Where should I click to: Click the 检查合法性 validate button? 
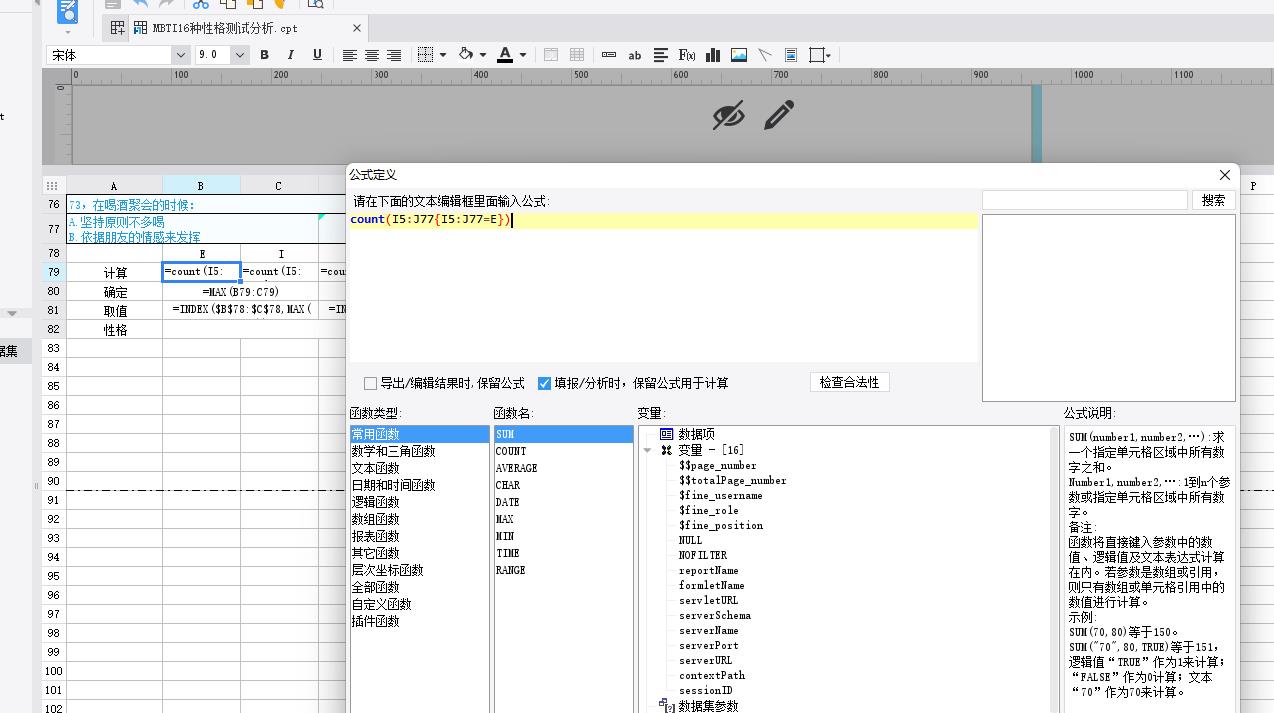click(849, 382)
